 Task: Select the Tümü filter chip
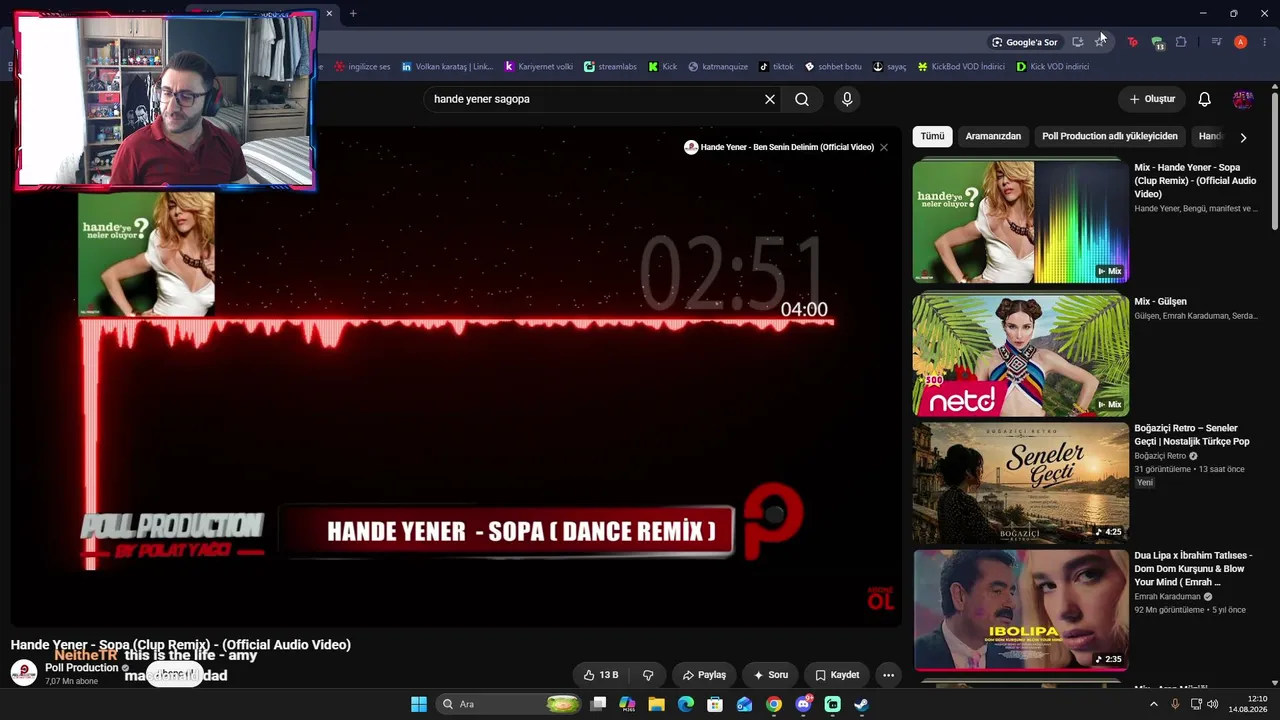click(x=932, y=136)
